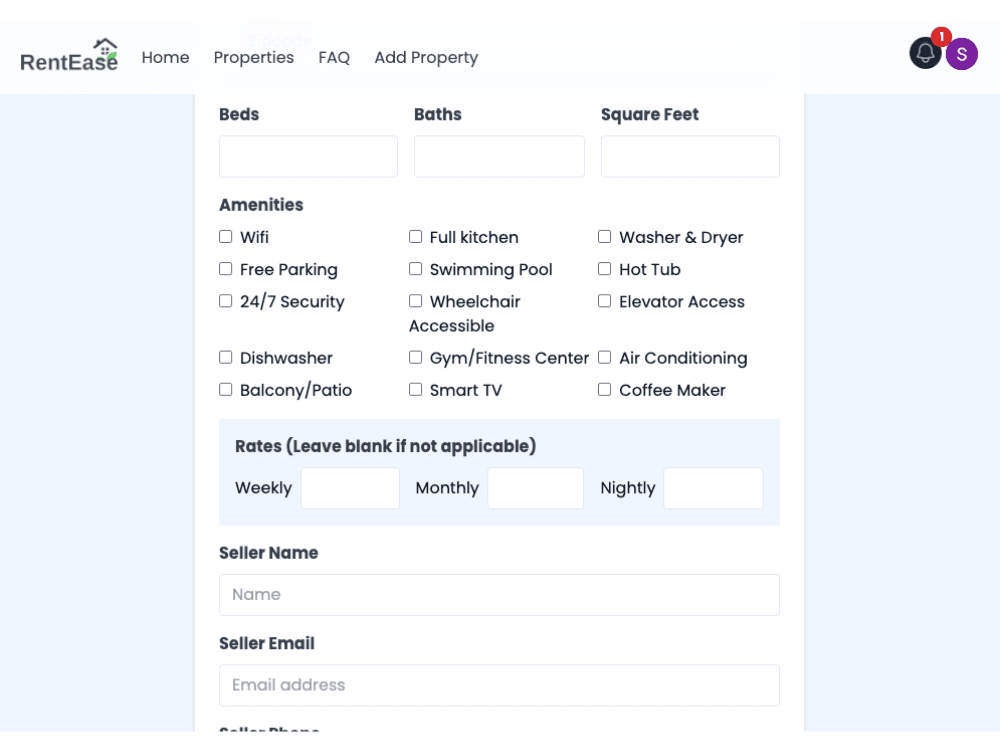Image resolution: width=1000 pixels, height=750 pixels.
Task: Click the Beds input field
Action: tap(307, 156)
